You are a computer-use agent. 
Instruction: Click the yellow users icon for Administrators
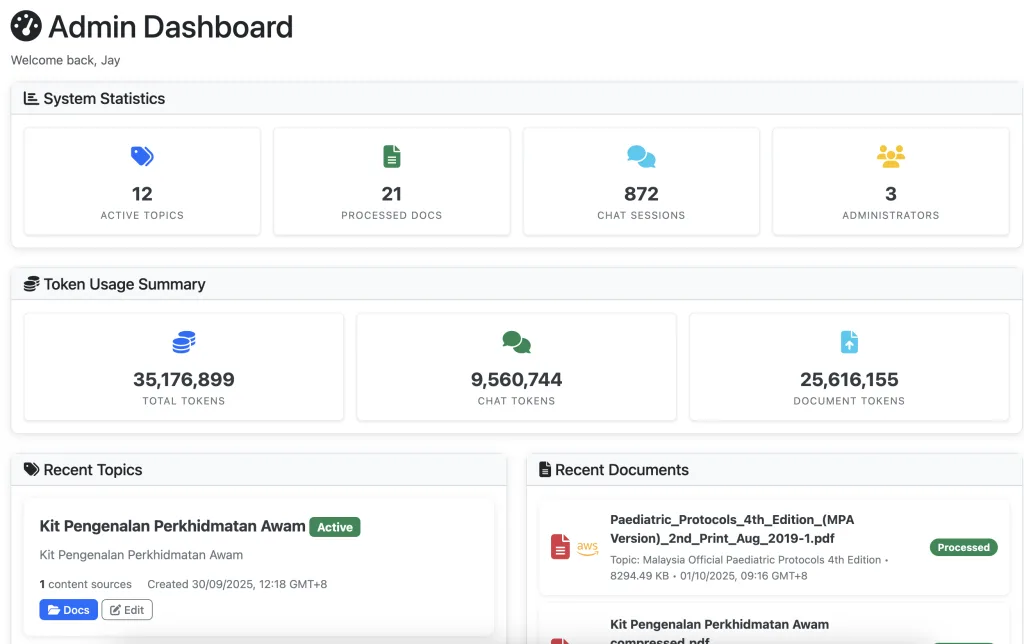[x=890, y=156]
